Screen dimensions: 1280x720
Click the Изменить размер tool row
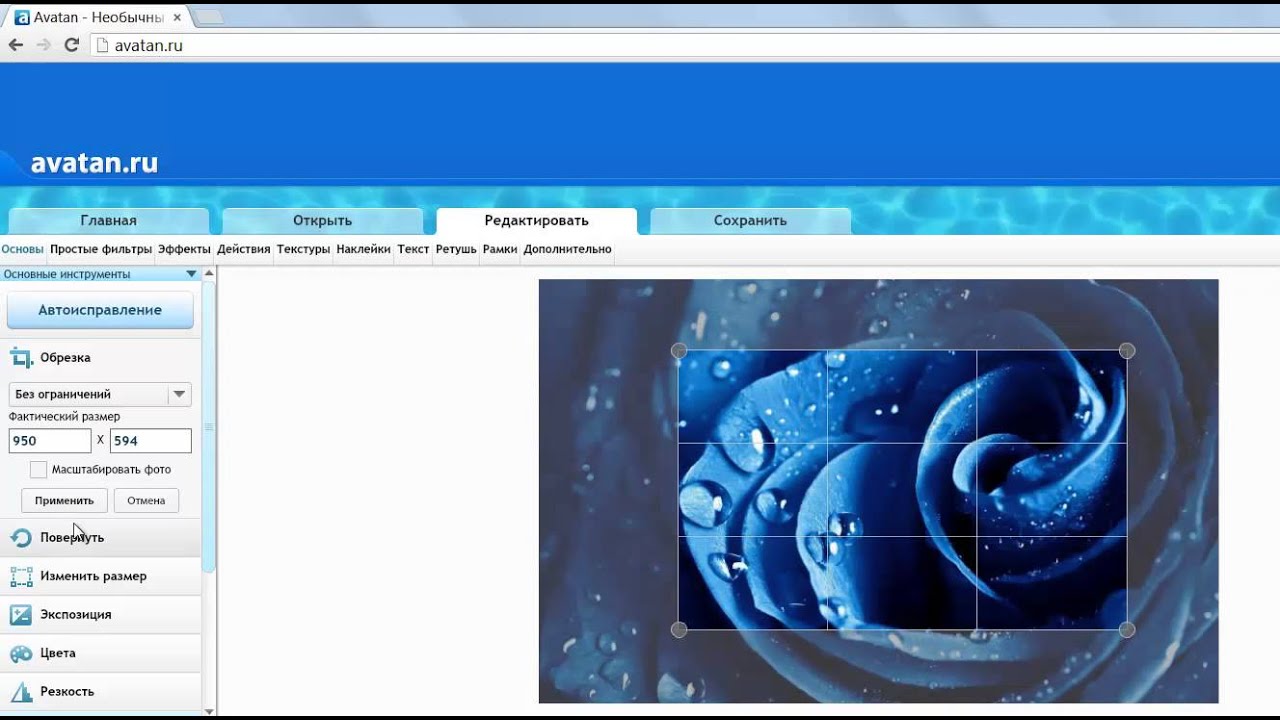point(100,576)
